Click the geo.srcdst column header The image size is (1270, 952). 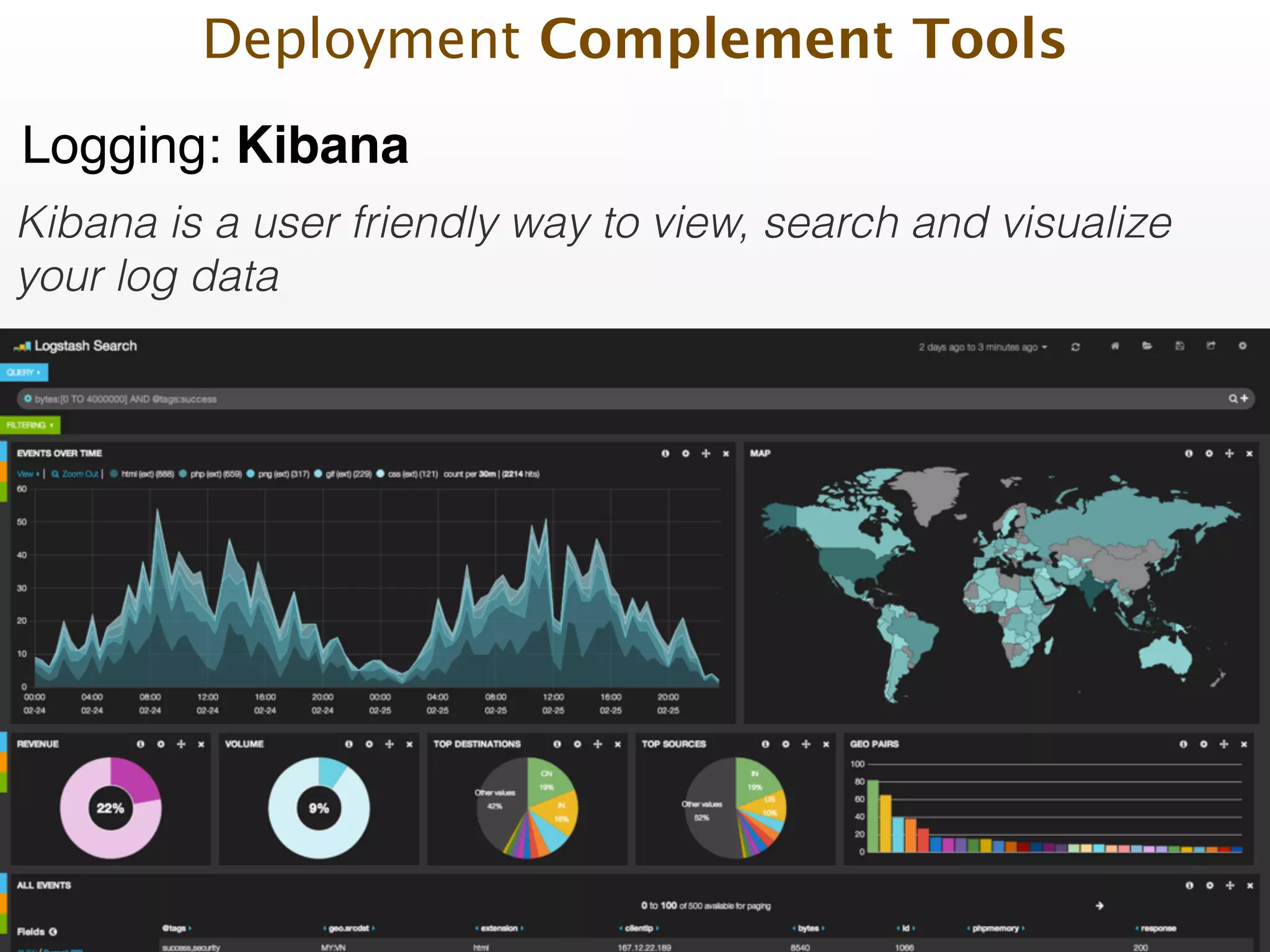click(349, 928)
